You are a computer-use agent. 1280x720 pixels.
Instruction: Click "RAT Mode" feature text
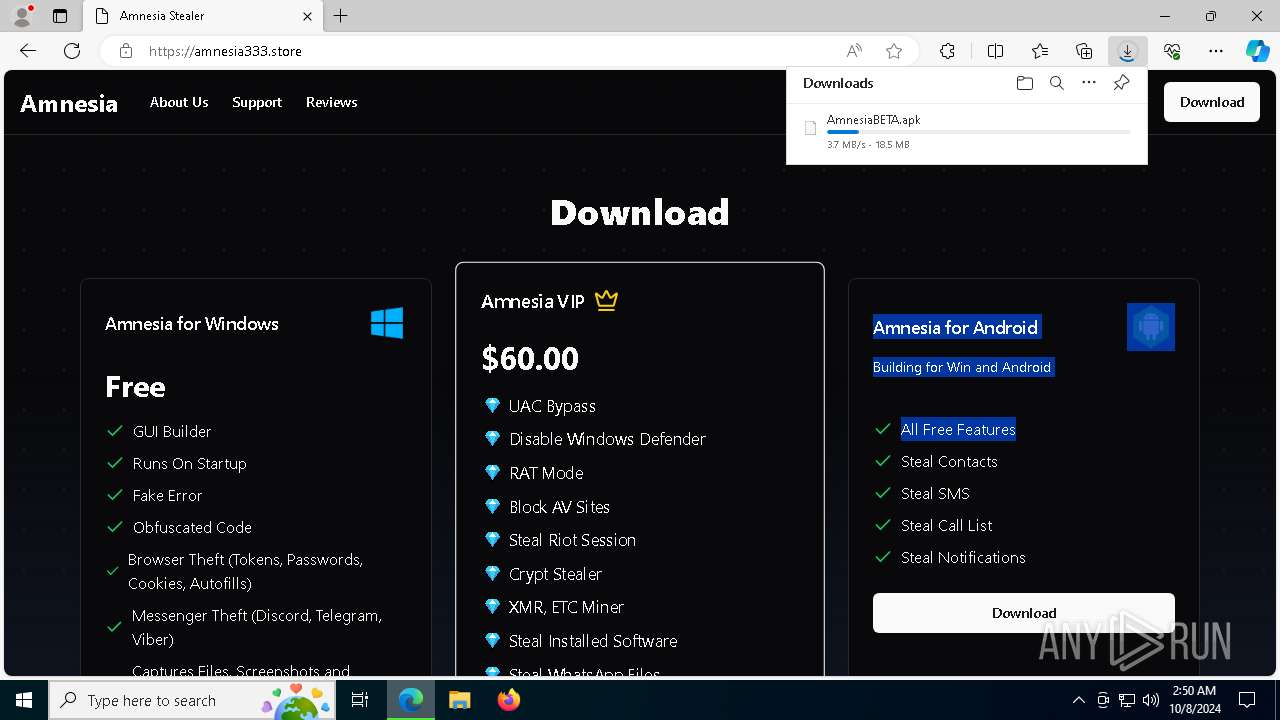(x=546, y=473)
